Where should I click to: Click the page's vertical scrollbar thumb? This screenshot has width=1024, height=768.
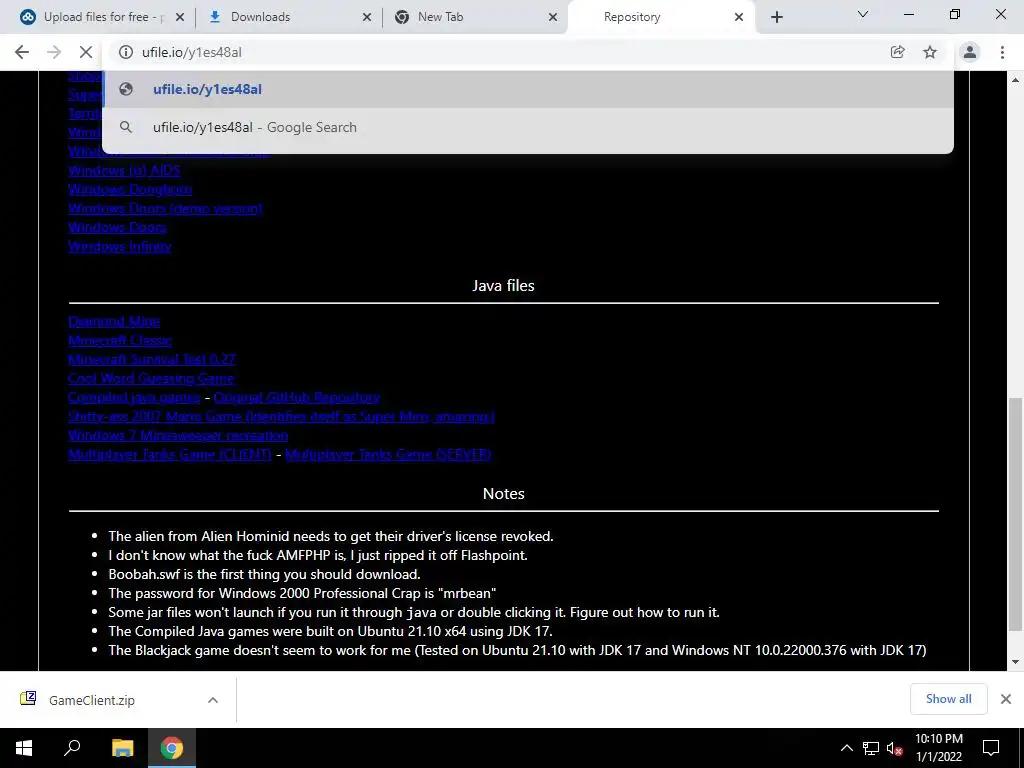click(x=1015, y=513)
